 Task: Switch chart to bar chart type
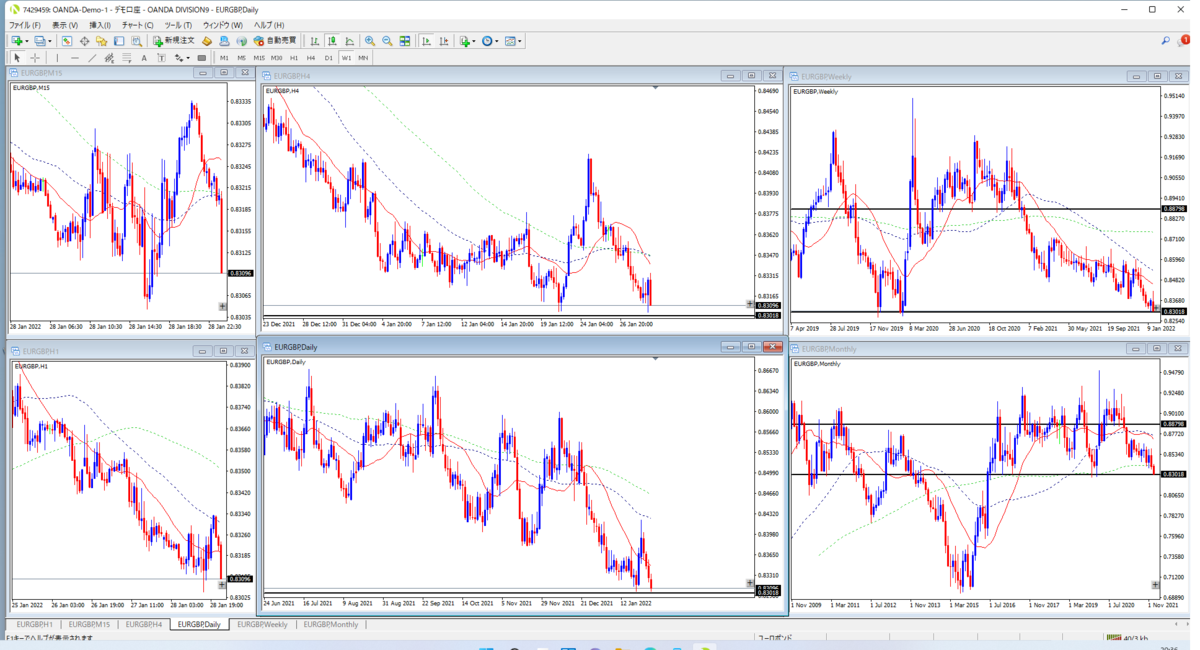[314, 41]
